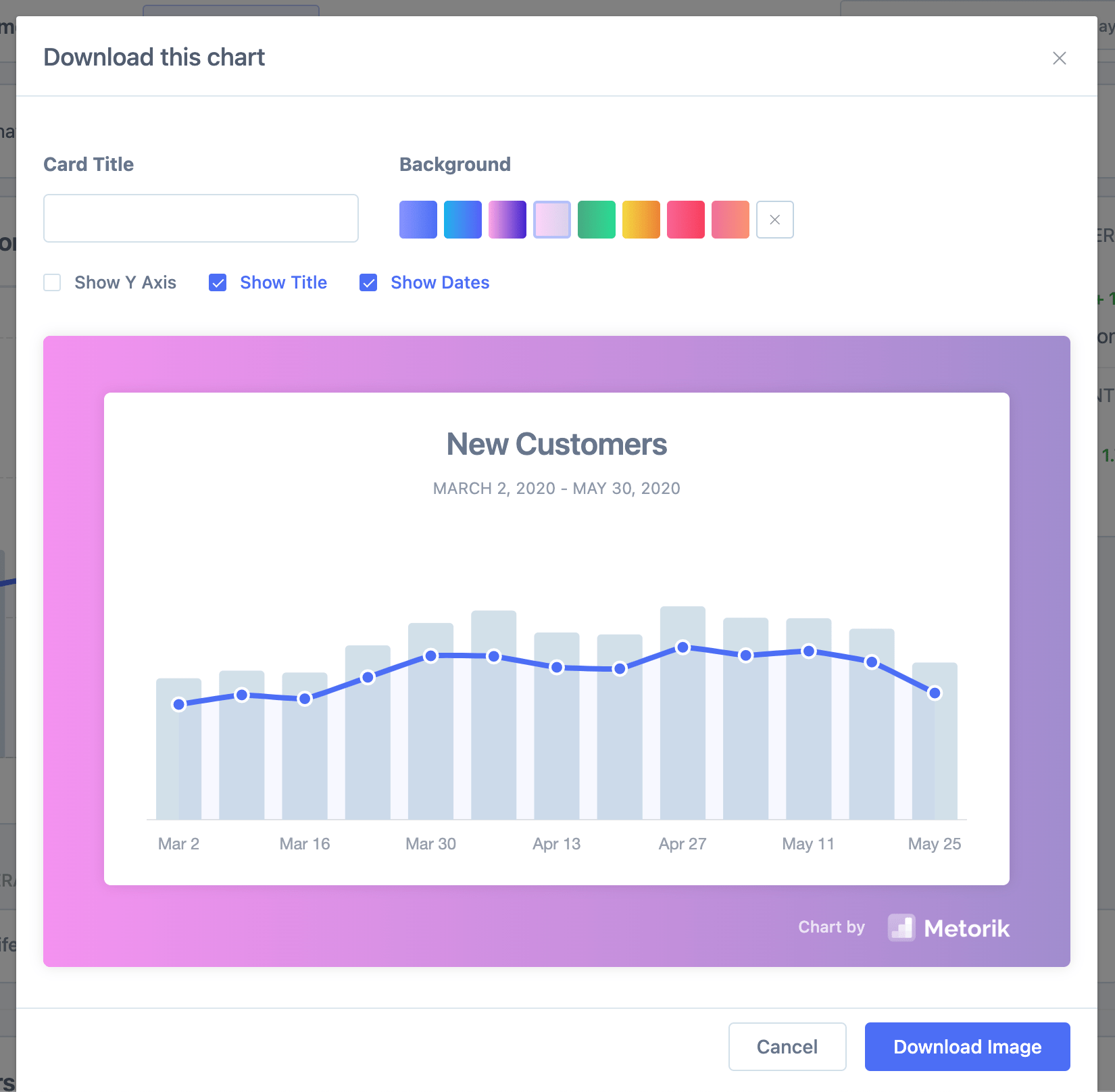This screenshot has width=1115, height=1092.
Task: Click the Card Title text field
Action: tap(201, 218)
